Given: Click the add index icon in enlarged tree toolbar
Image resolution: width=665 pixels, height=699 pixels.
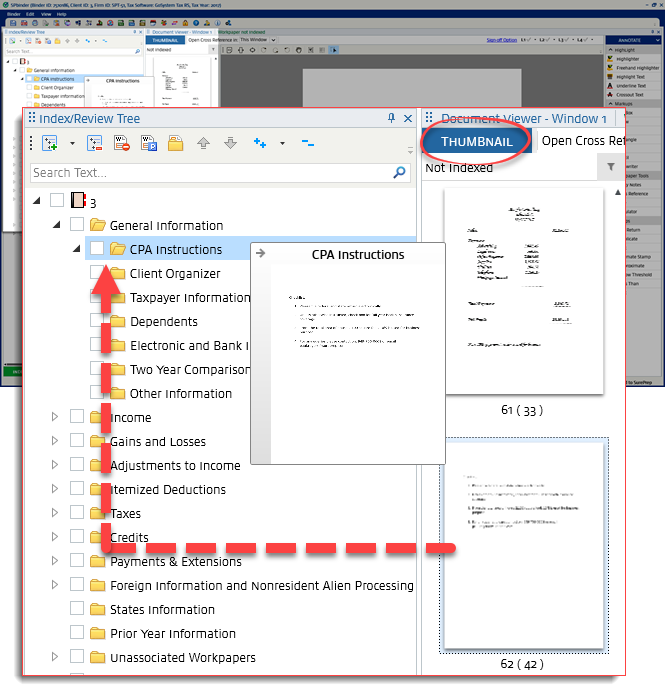Looking at the screenshot, I should click(x=50, y=143).
